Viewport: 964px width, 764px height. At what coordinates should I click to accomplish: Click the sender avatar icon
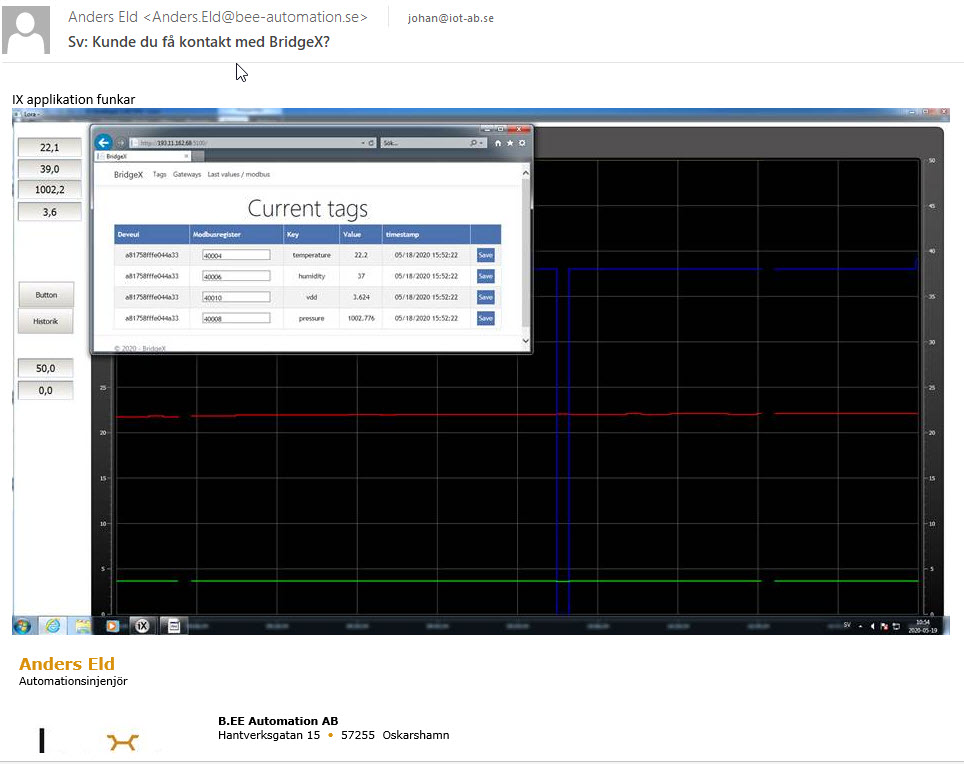(26, 30)
